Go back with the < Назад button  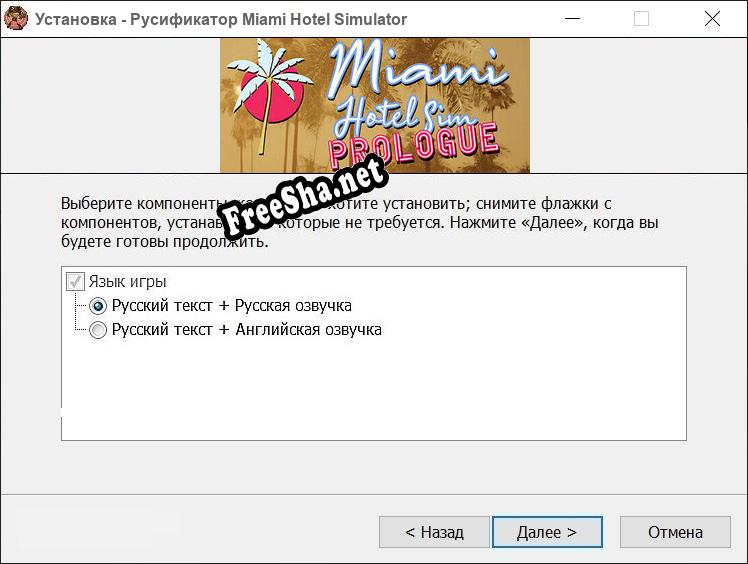point(434,532)
